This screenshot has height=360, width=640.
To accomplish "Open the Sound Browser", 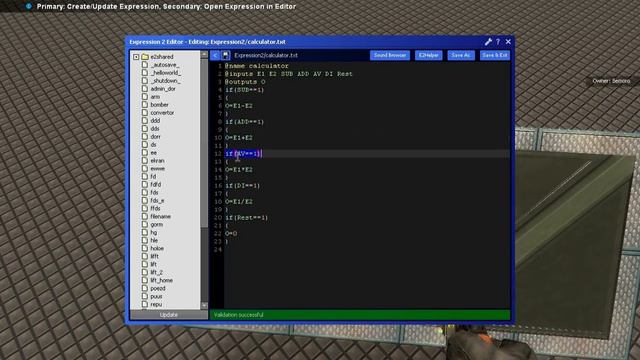I will coord(390,55).
